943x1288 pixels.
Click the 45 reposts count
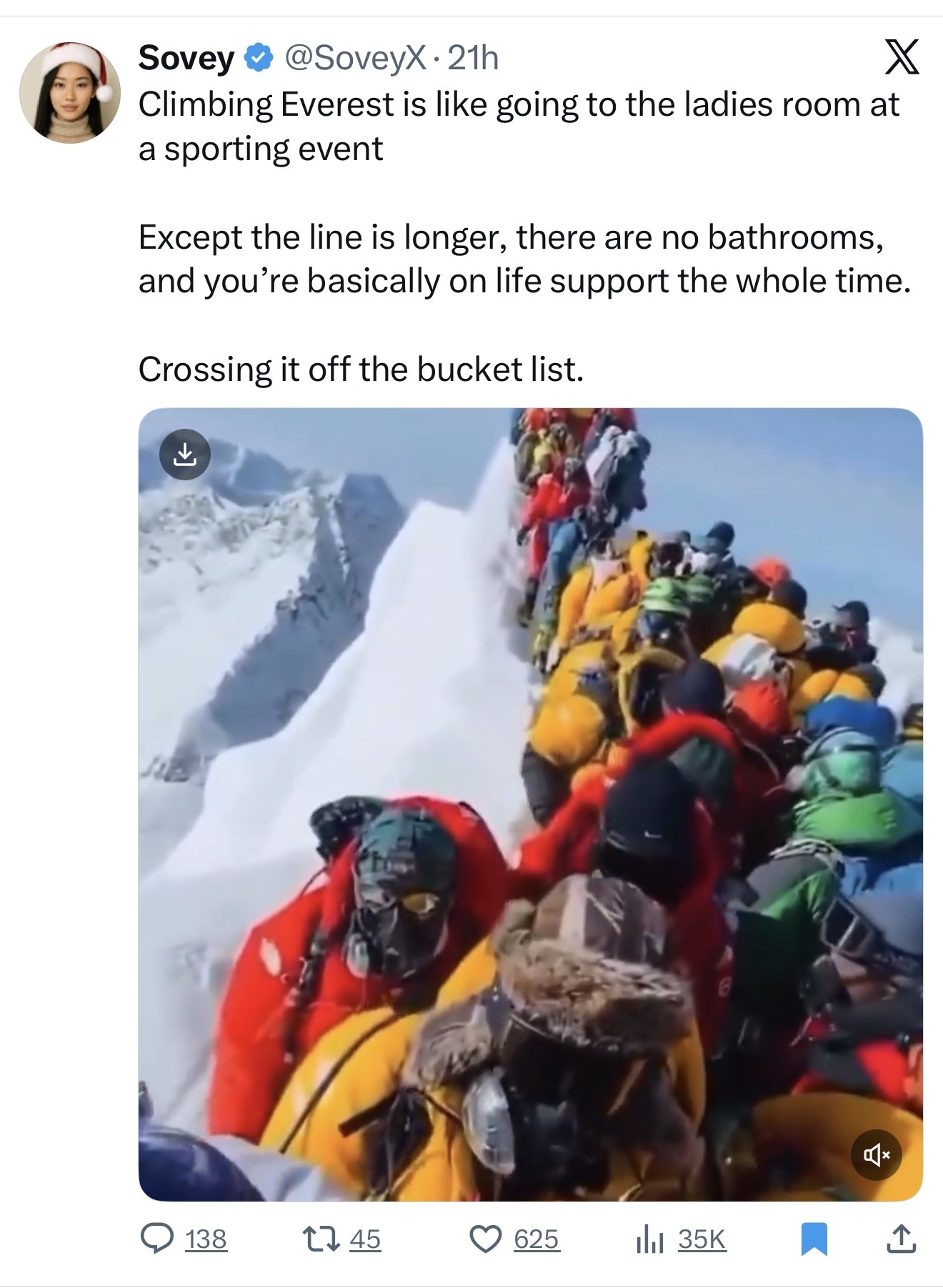(365, 1239)
